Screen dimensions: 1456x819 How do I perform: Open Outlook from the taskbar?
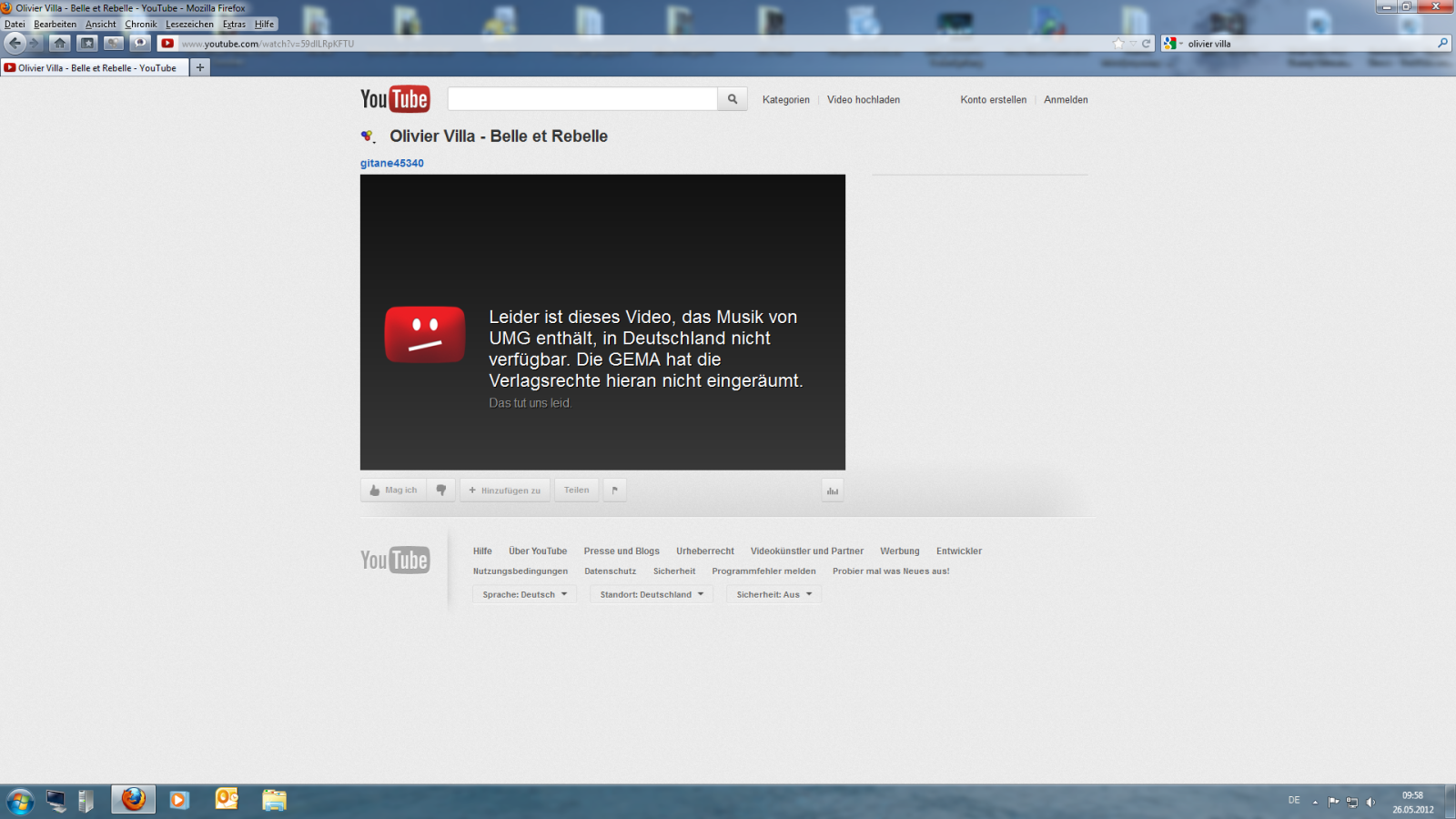[227, 800]
